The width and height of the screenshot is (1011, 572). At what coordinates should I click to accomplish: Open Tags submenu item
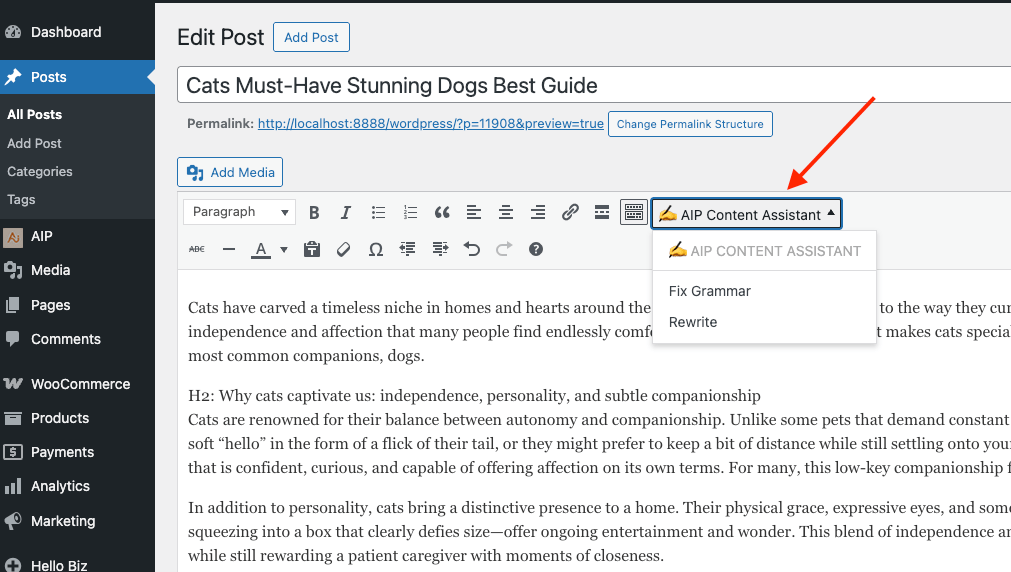pos(21,199)
